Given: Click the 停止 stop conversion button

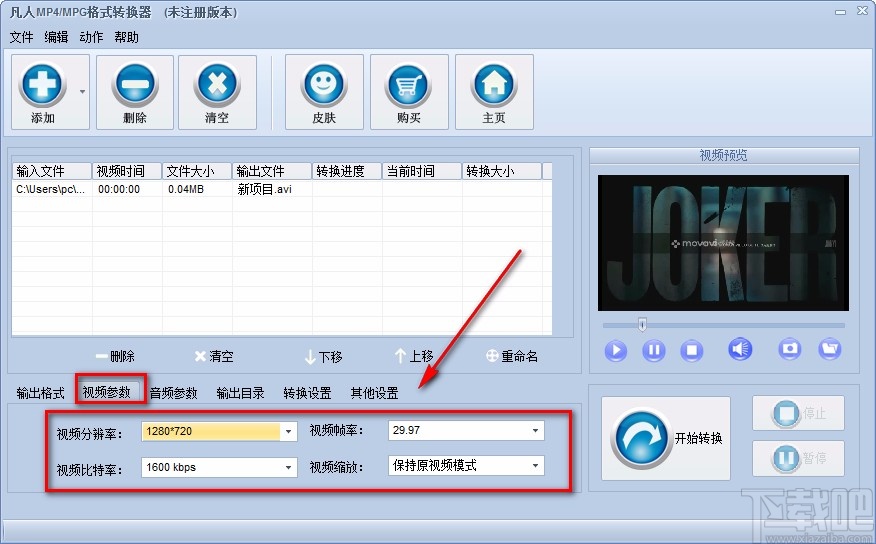Looking at the screenshot, I should pos(798,413).
